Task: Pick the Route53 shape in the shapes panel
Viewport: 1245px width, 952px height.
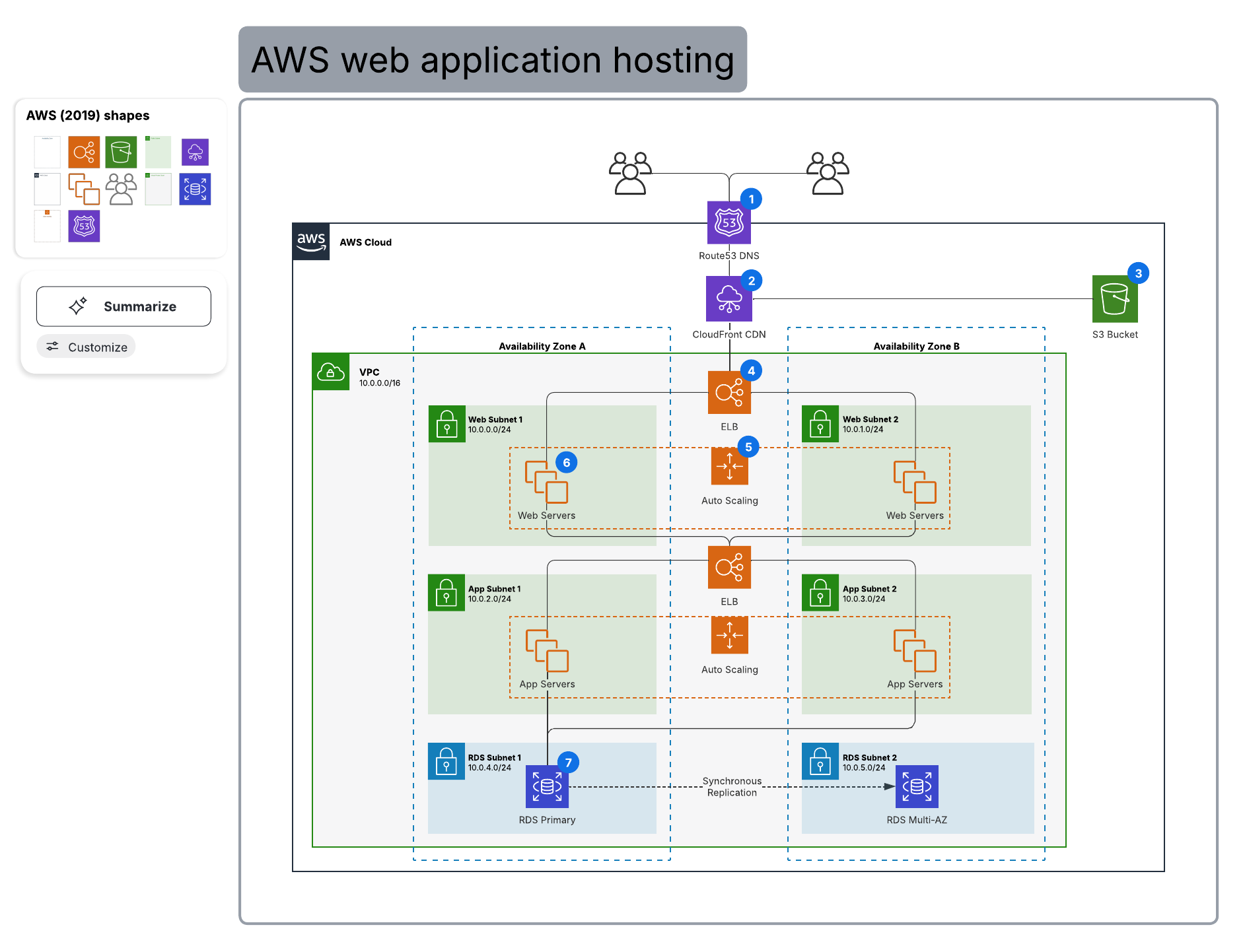Action: (x=84, y=226)
